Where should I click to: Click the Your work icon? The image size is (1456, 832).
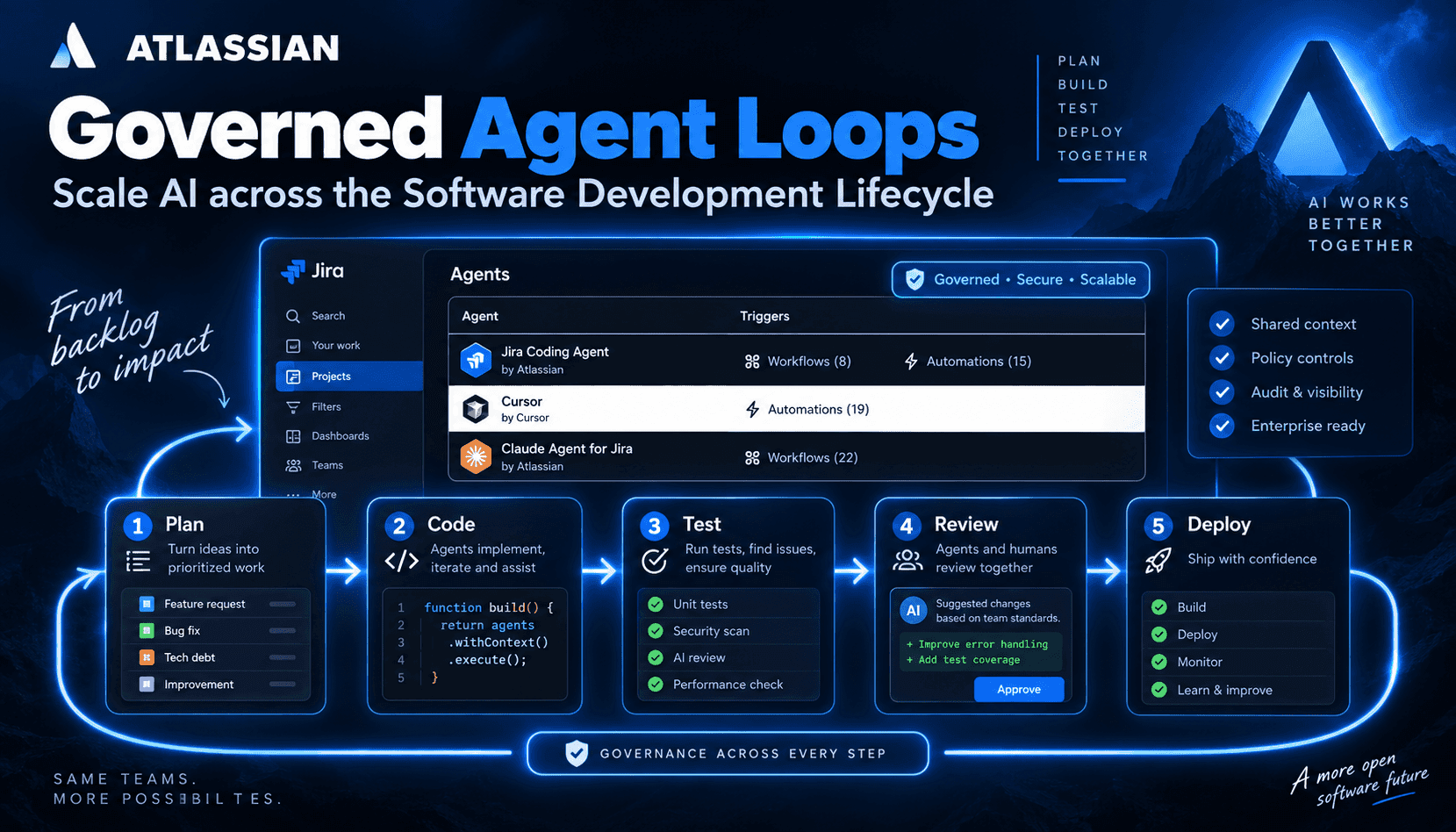pyautogui.click(x=293, y=346)
